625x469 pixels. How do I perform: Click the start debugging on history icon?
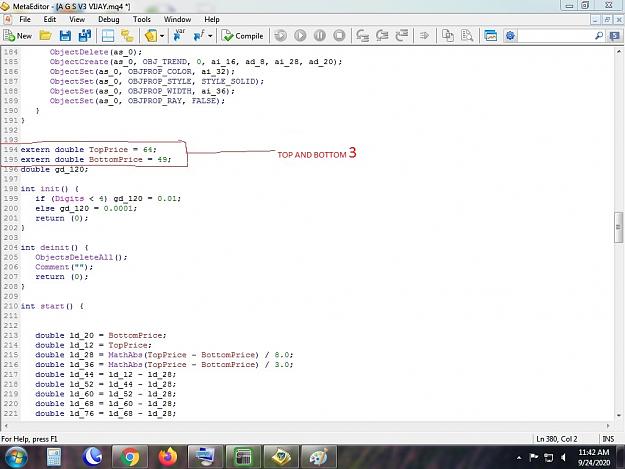(280, 36)
